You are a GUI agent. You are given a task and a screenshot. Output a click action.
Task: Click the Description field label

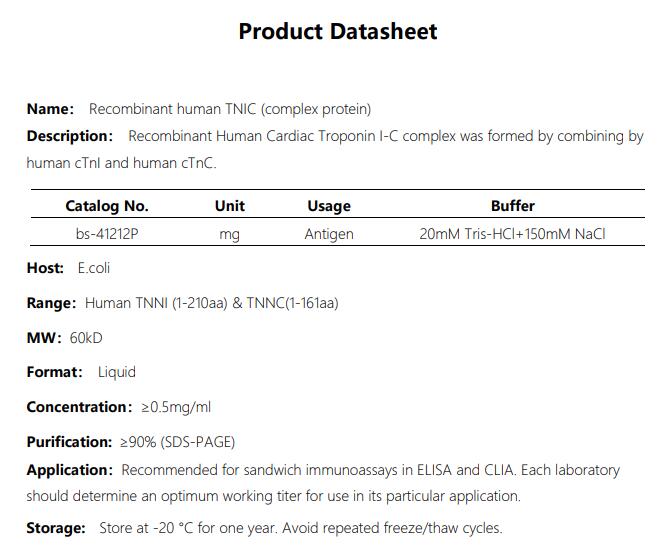point(70,136)
